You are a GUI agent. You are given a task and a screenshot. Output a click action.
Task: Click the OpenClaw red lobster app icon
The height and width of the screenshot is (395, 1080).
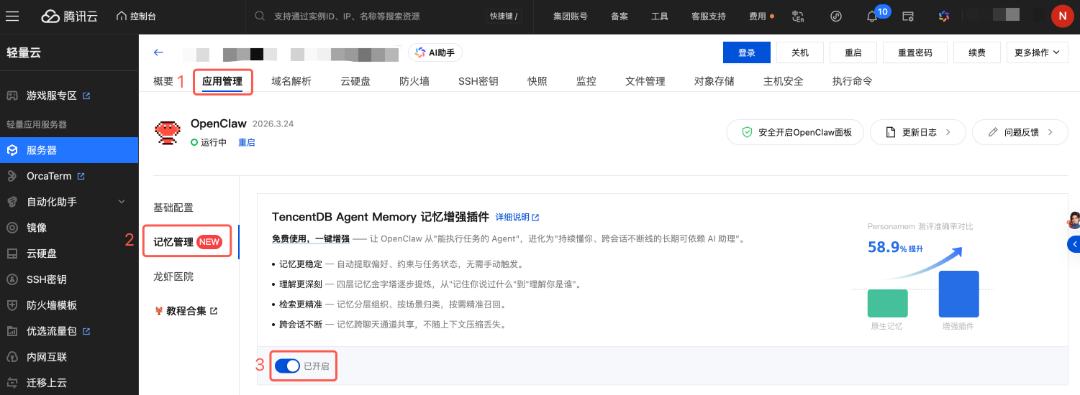[166, 132]
